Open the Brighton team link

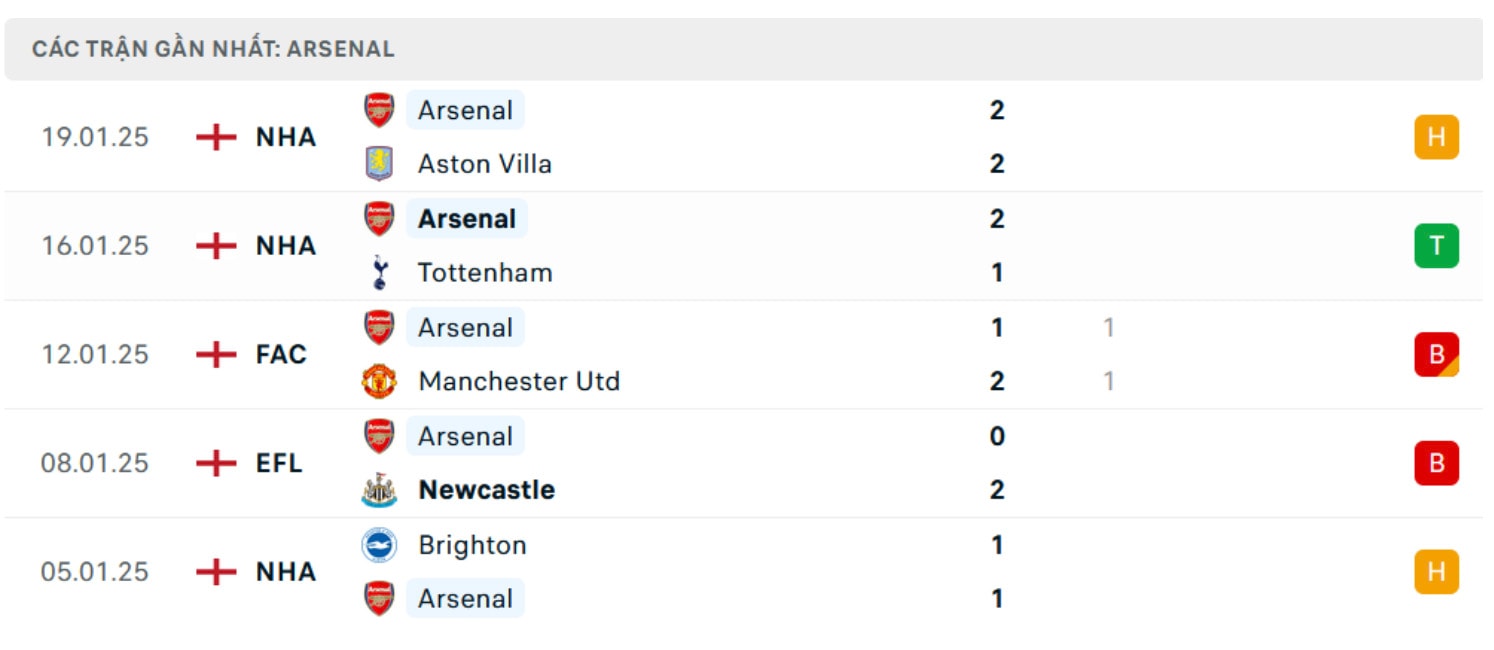(472, 545)
